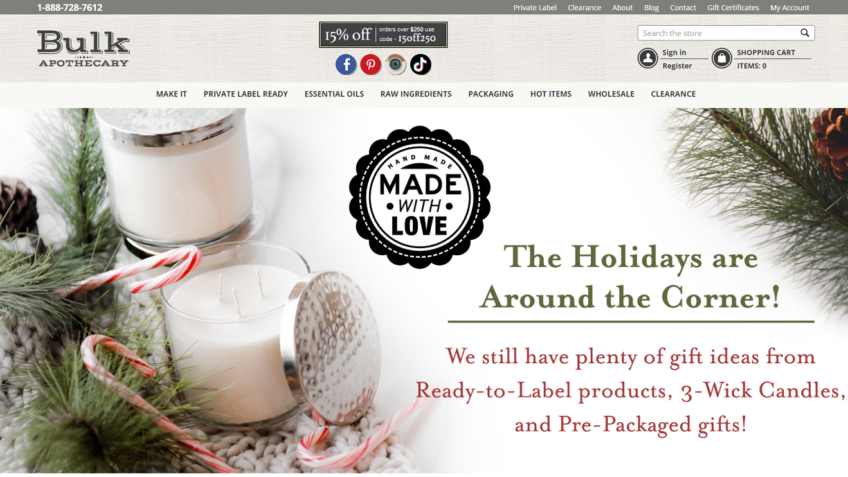Open the Facebook social icon
Viewport: 848px width, 477px height.
tap(346, 64)
